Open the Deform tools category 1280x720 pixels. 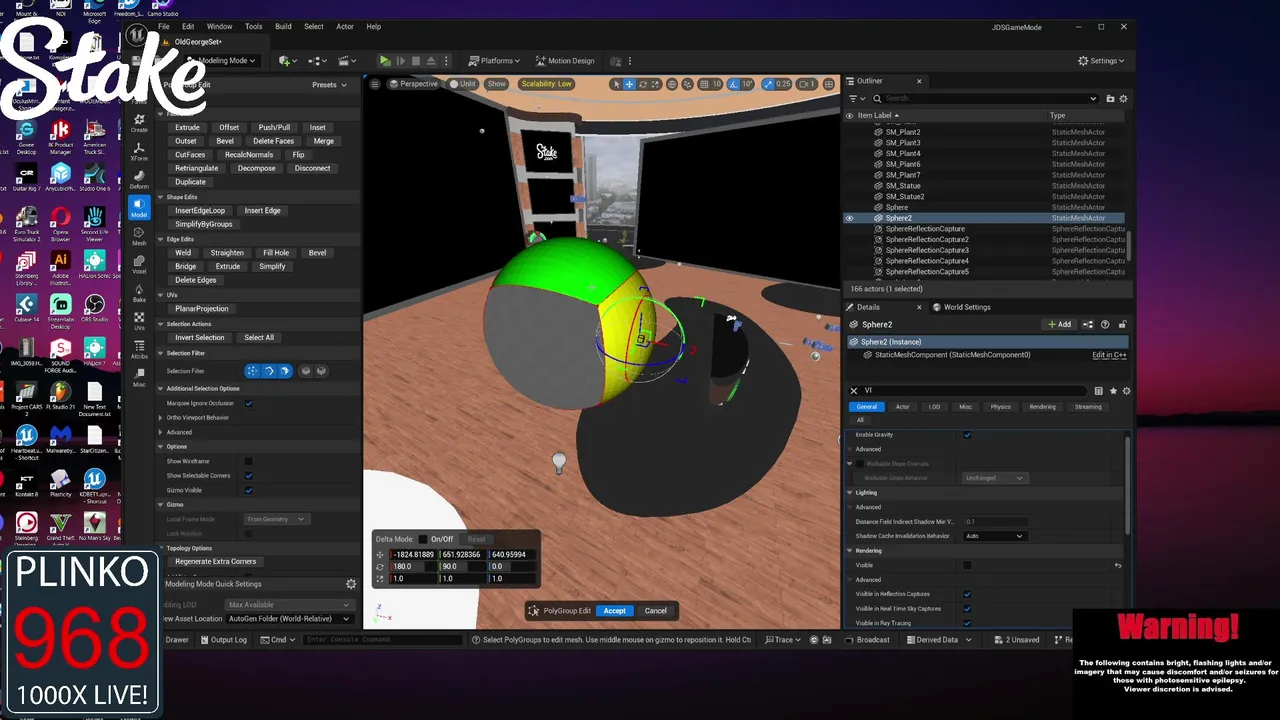tap(139, 179)
